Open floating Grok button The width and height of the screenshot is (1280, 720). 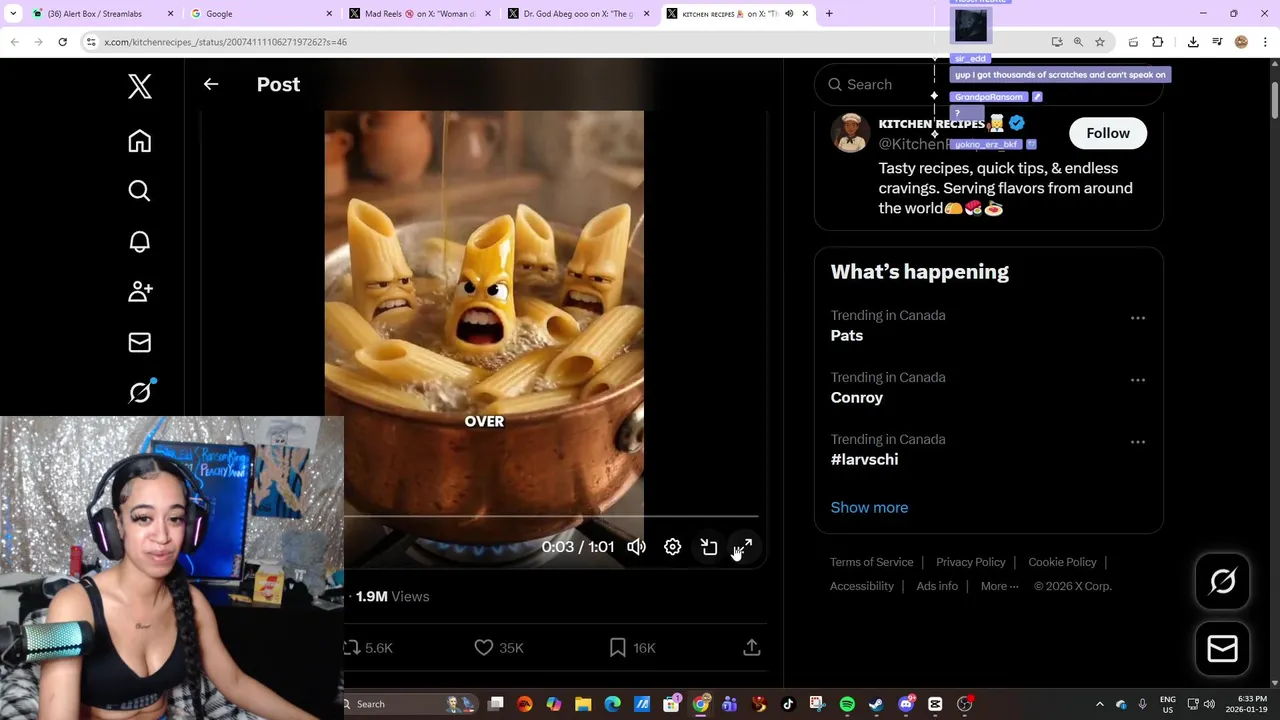(x=1222, y=581)
